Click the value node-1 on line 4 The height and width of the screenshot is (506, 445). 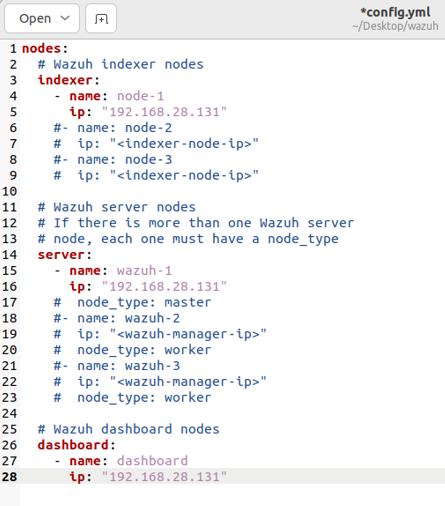click(x=140, y=96)
